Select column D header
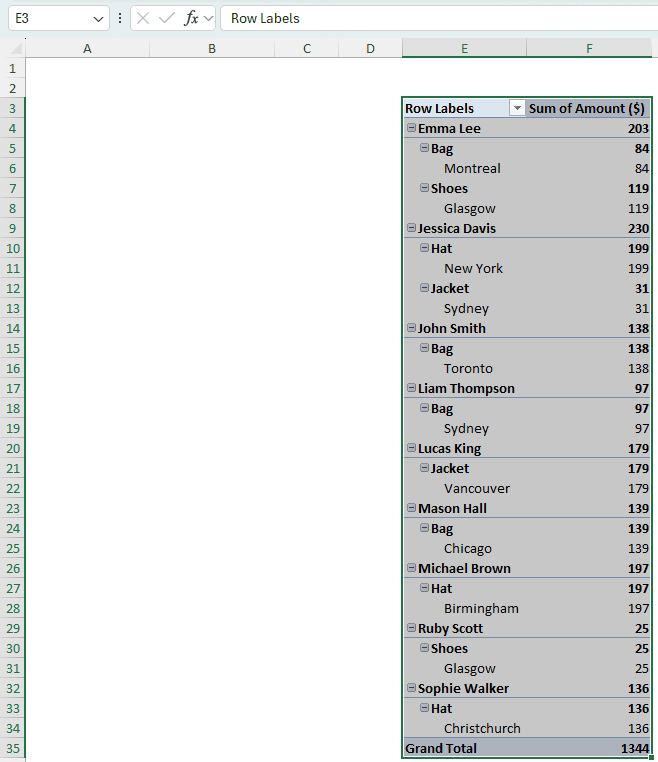This screenshot has height=762, width=658. pos(370,48)
